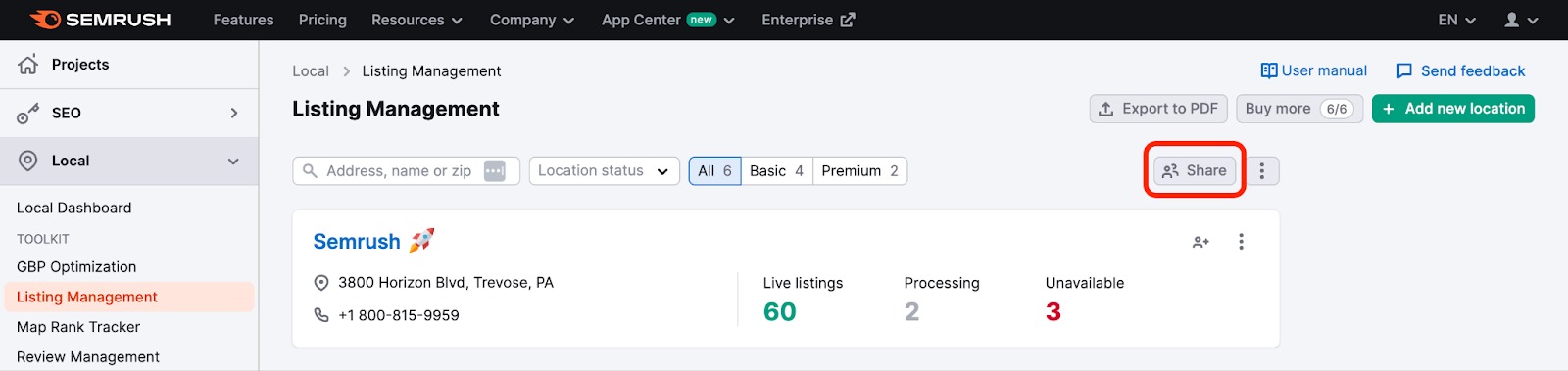Screen dimensions: 1568x371
Task: Click the Semrush logo icon
Action: click(x=45, y=20)
